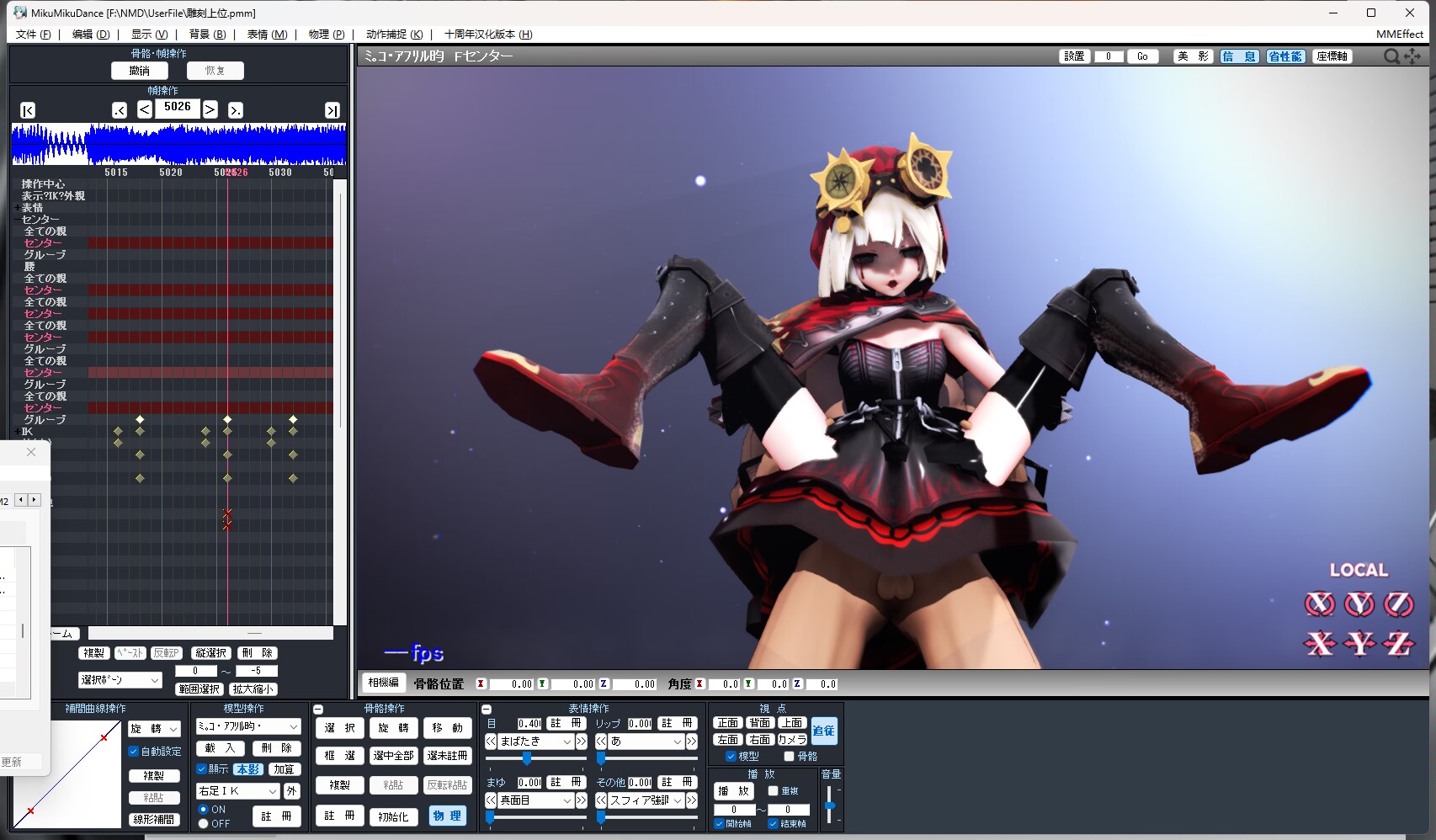Jump to the first frame
The height and width of the screenshot is (840, 1436).
[x=28, y=110]
